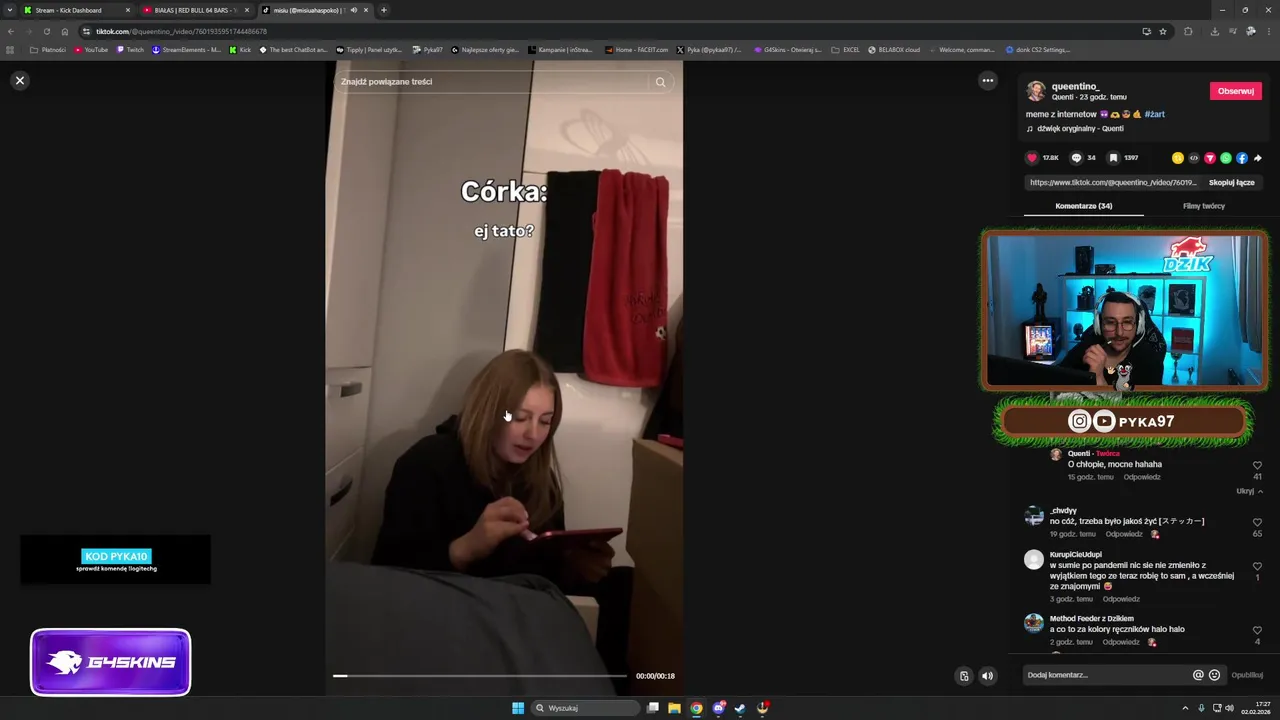Image resolution: width=1280 pixels, height=720 pixels.
Task: Expand more share options arrow
Action: pos(1258,158)
